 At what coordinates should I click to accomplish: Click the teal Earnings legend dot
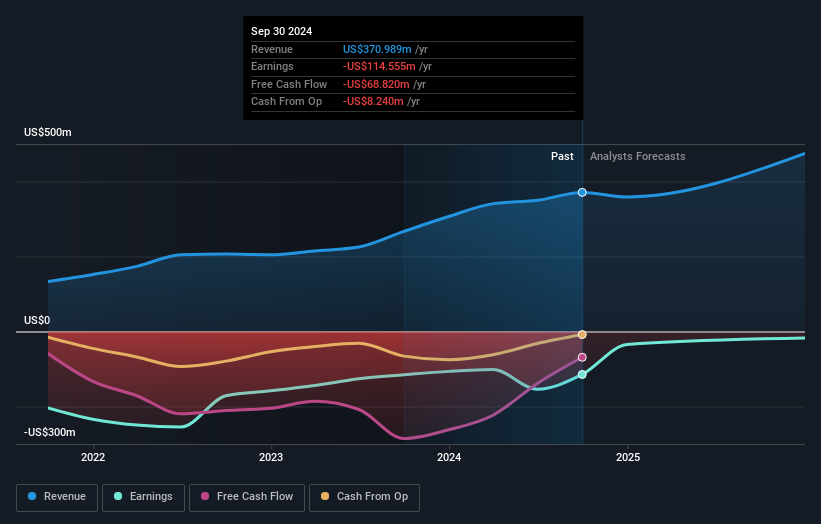point(118,496)
